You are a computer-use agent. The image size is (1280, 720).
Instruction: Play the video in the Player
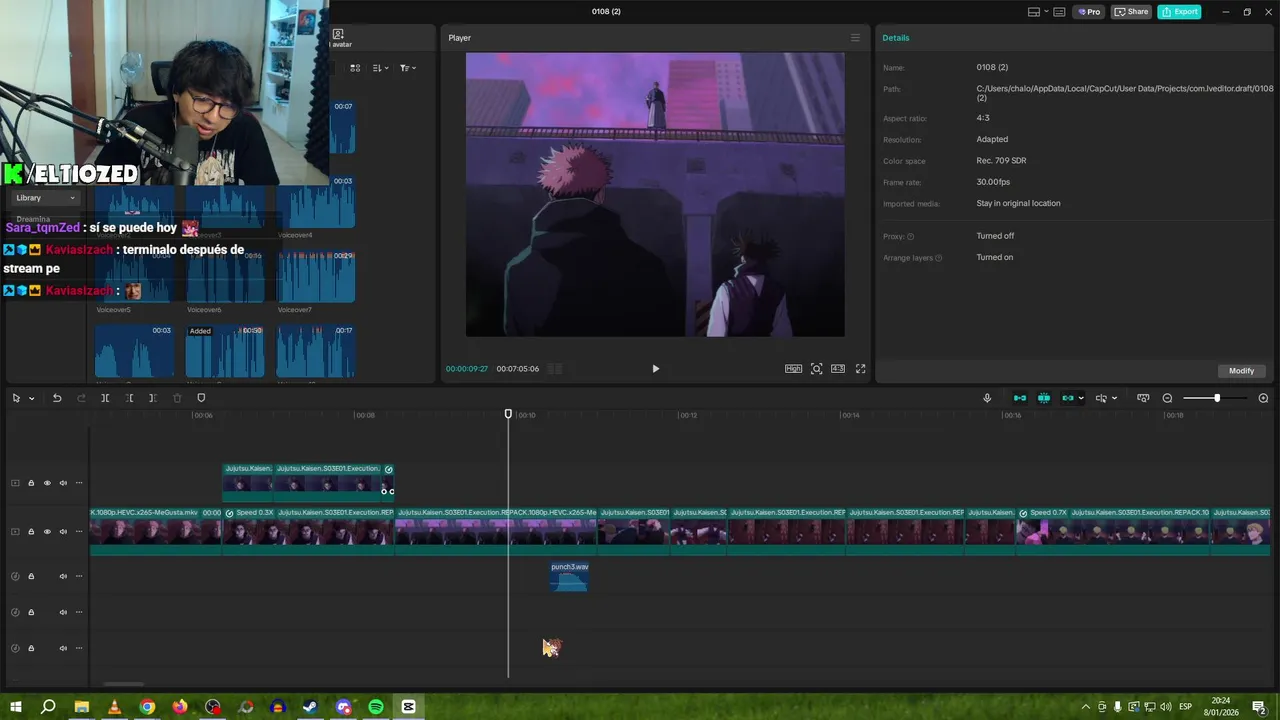pyautogui.click(x=656, y=369)
